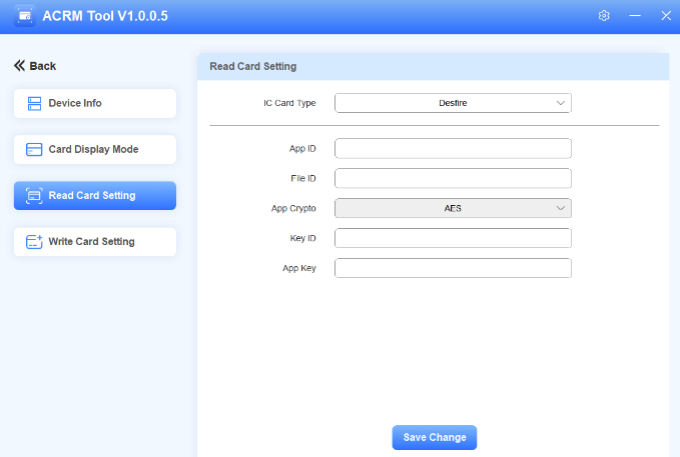Focus the App ID input field
The image size is (680, 457).
point(453,149)
